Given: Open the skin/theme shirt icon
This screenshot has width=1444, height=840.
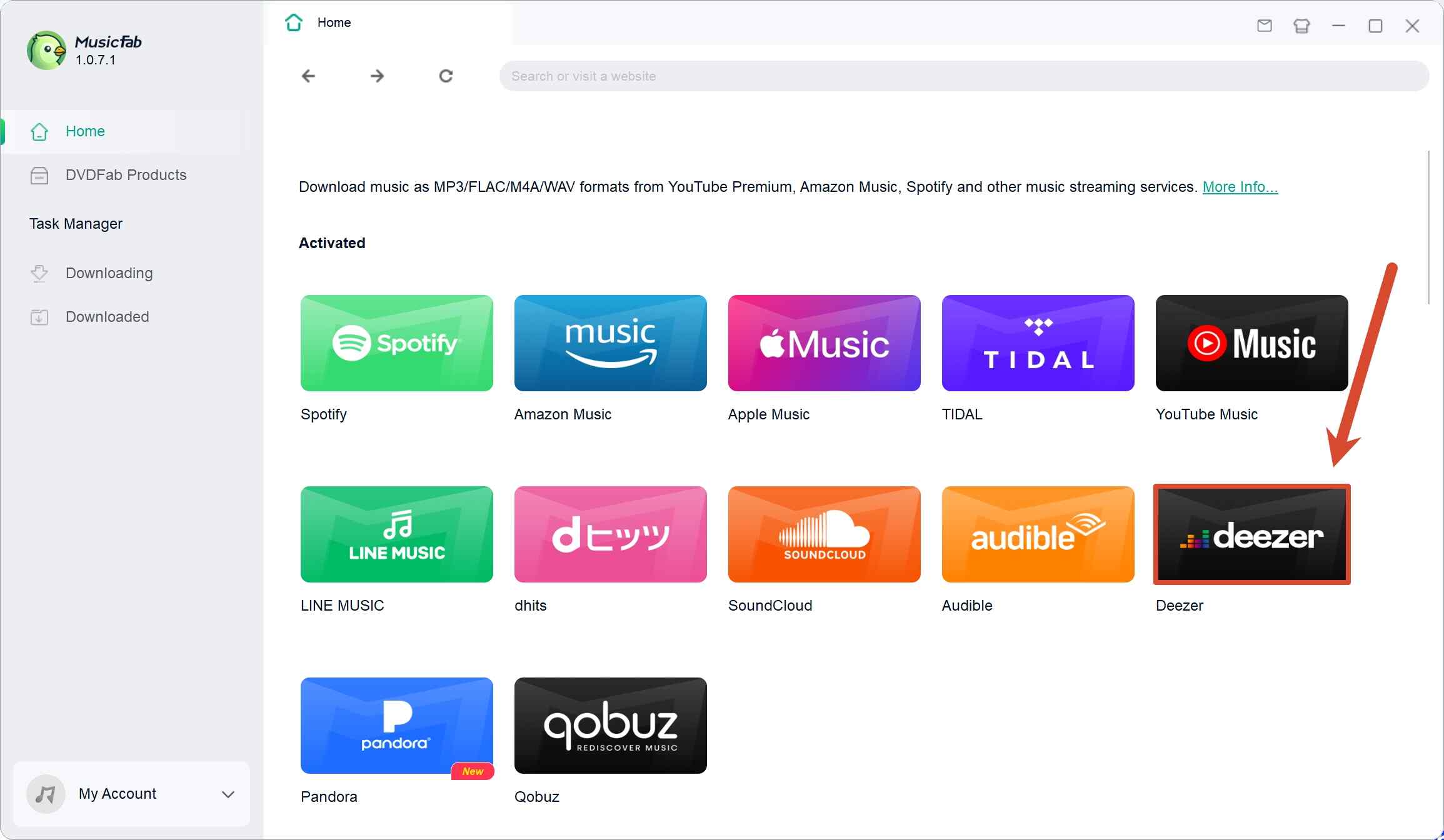Looking at the screenshot, I should tap(1301, 26).
